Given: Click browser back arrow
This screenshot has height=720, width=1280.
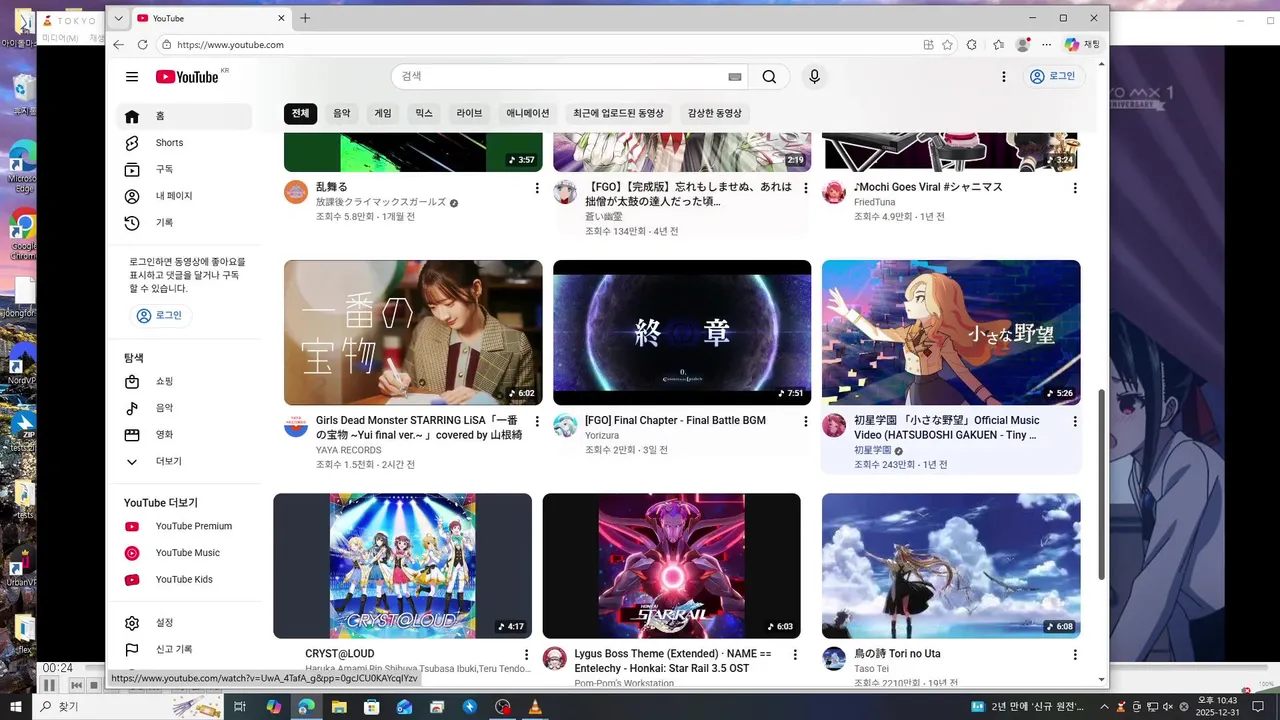Looking at the screenshot, I should pos(119,45).
